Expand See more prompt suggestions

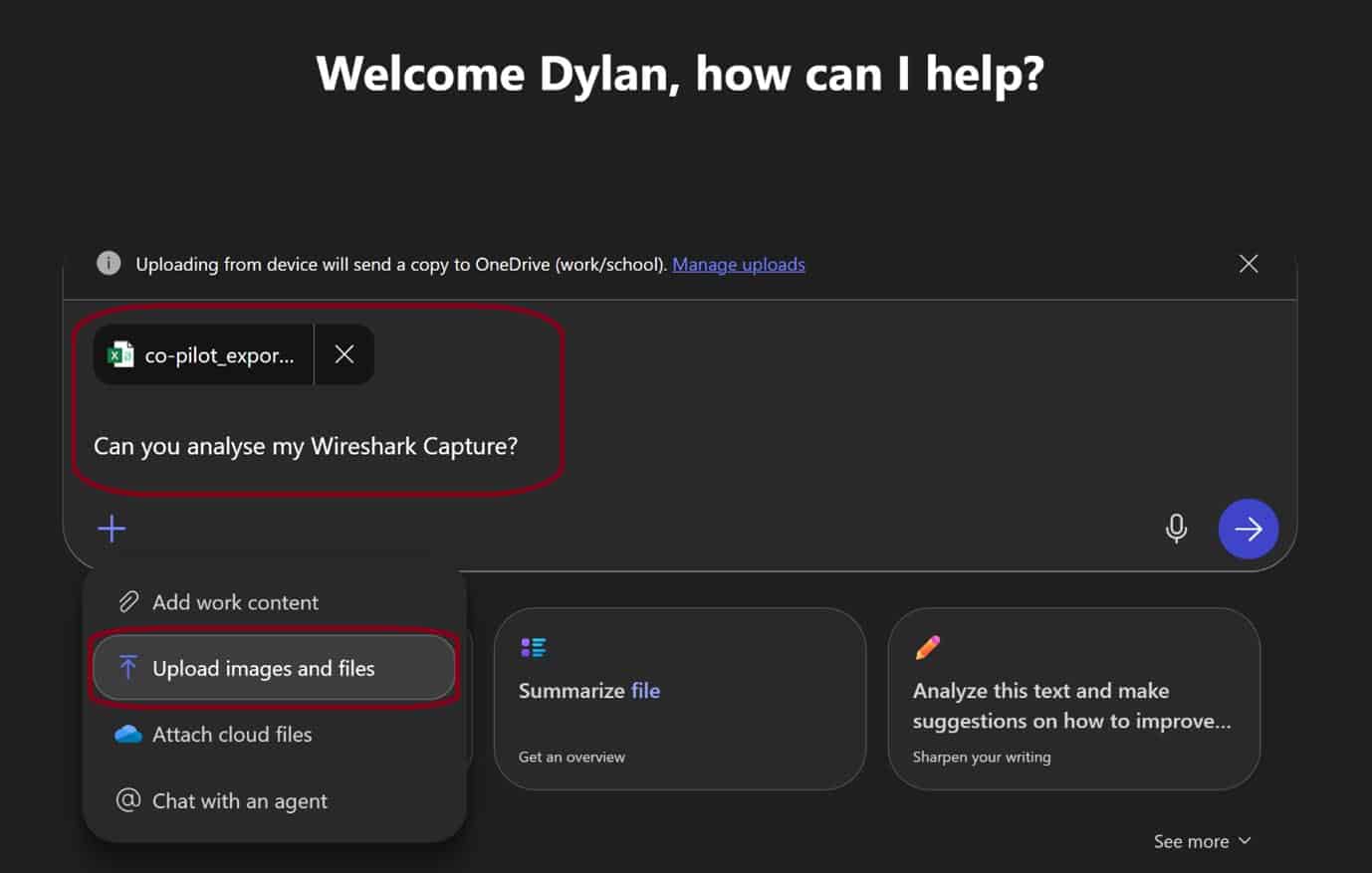click(x=1202, y=841)
